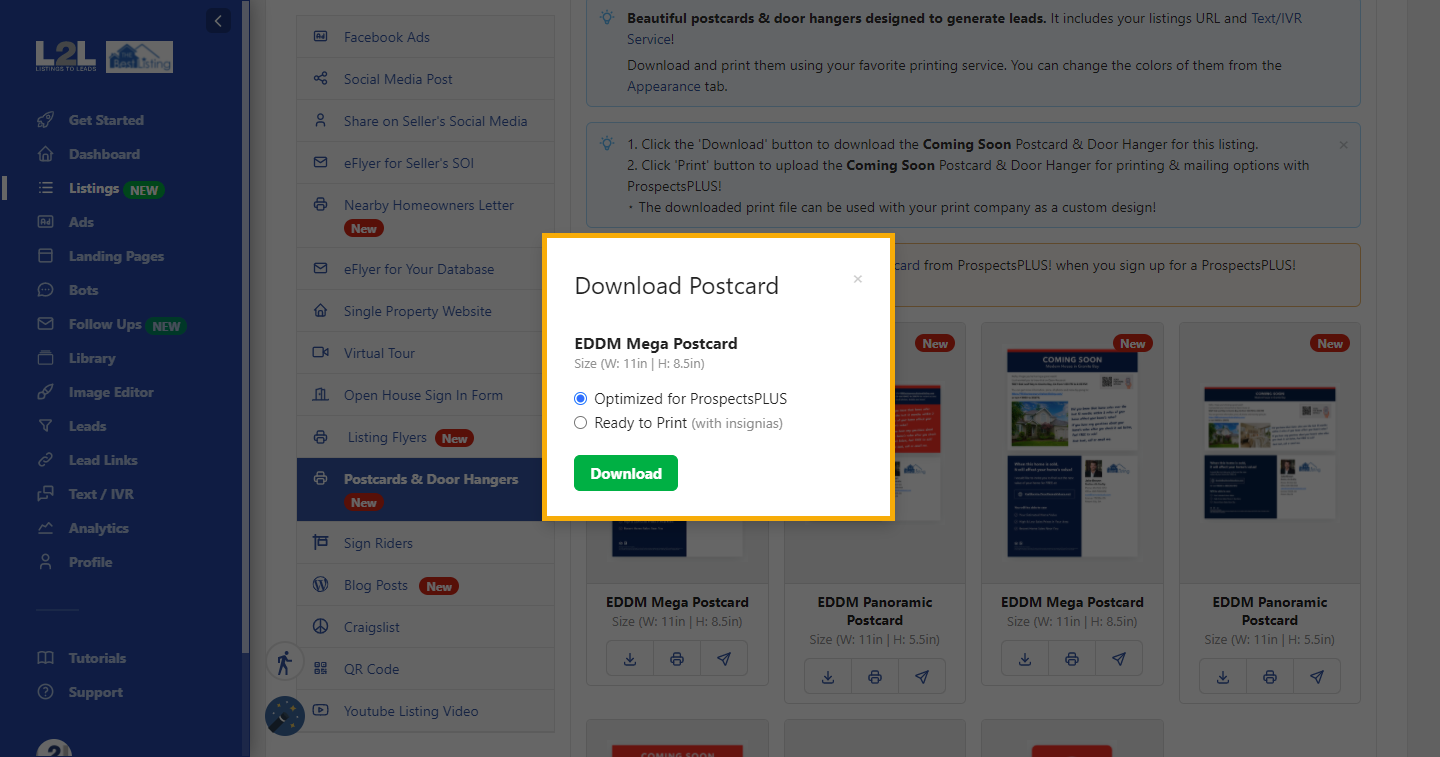Image resolution: width=1440 pixels, height=757 pixels.
Task: Enable the second download format option
Action: click(x=581, y=422)
